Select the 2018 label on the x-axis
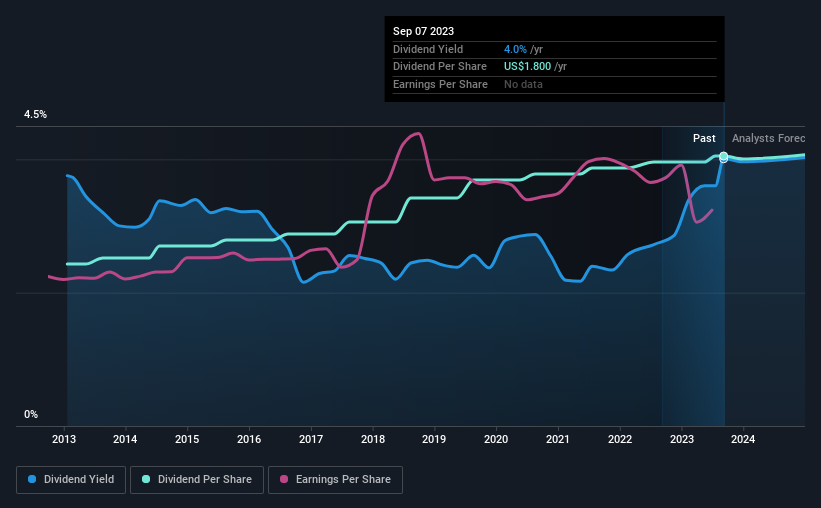This screenshot has height=508, width=821. [x=373, y=439]
